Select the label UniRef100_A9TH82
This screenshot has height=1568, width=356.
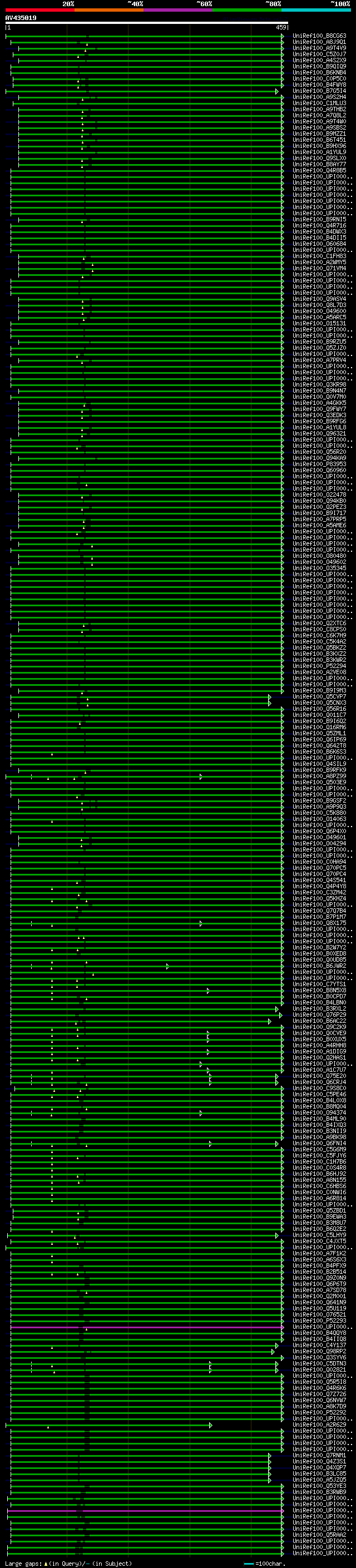tap(319, 109)
